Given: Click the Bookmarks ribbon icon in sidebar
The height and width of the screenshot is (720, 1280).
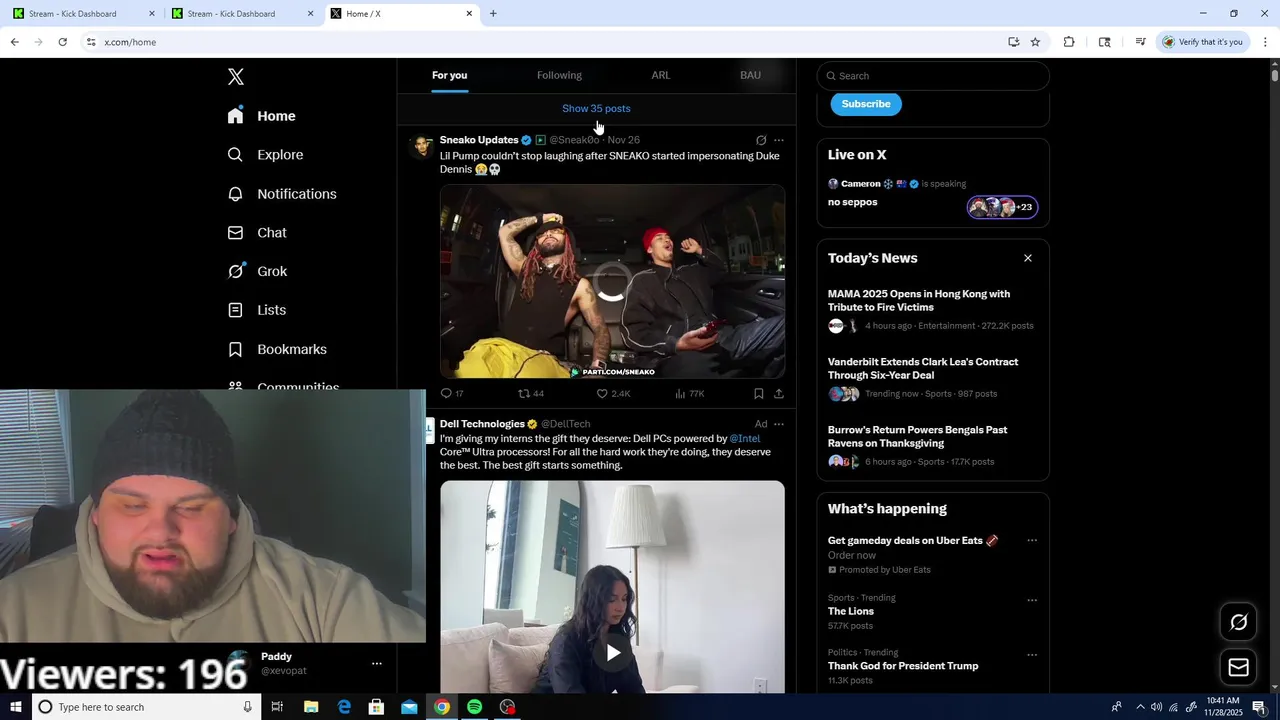Looking at the screenshot, I should [235, 349].
